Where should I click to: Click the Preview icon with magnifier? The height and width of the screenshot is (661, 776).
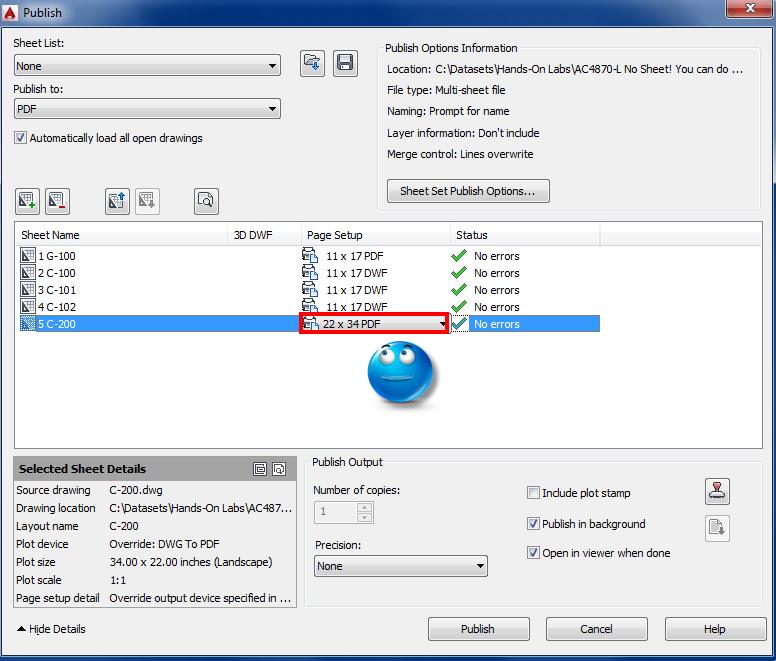[206, 201]
